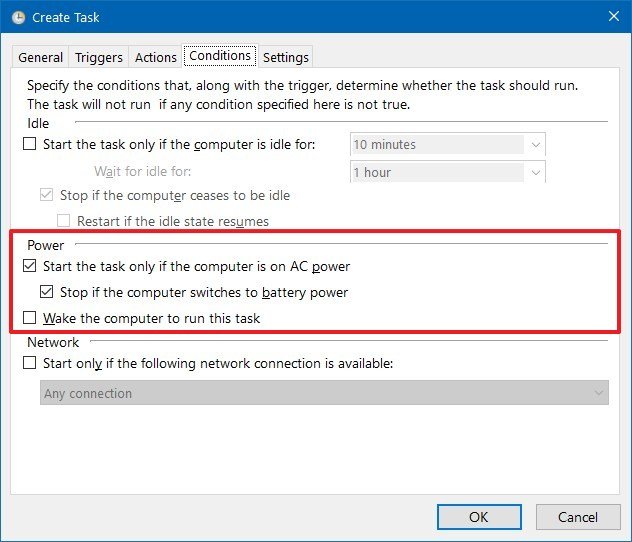Open the Settings tab

point(286,57)
